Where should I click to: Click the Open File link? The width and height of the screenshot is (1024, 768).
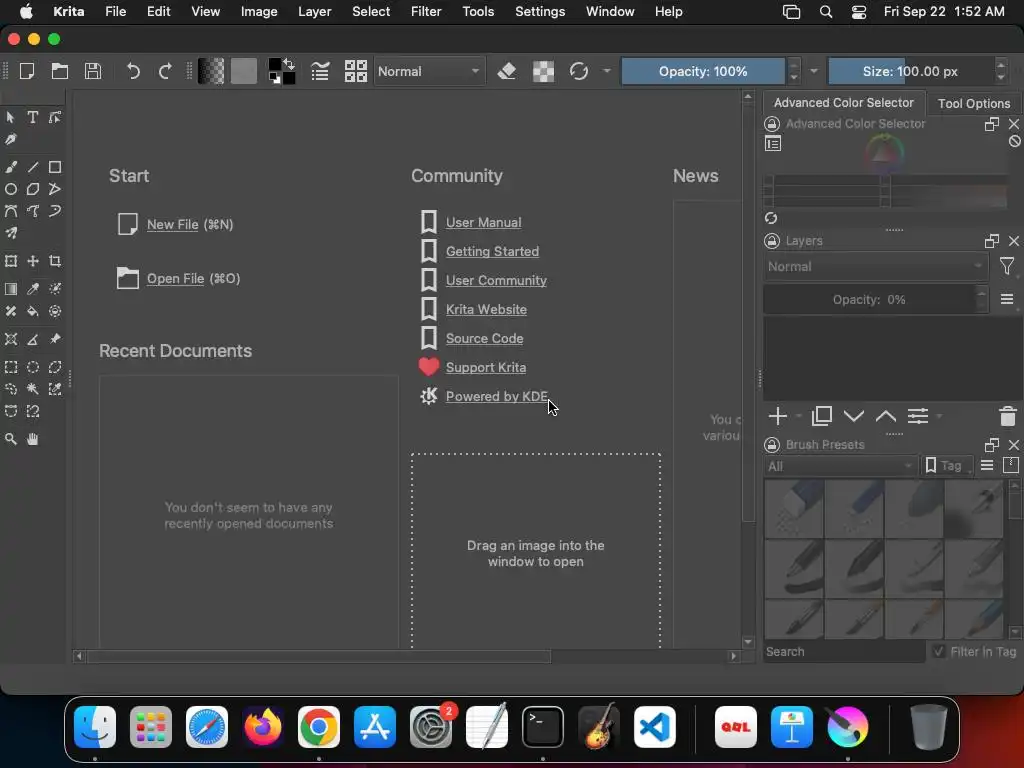pyautogui.click(x=175, y=278)
